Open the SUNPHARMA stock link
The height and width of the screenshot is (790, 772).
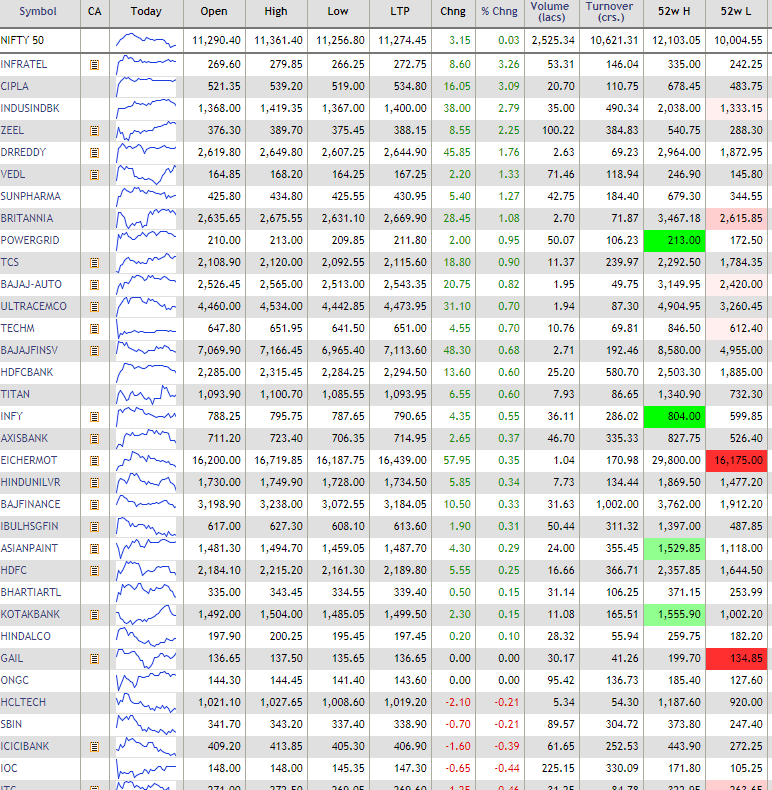[30, 196]
